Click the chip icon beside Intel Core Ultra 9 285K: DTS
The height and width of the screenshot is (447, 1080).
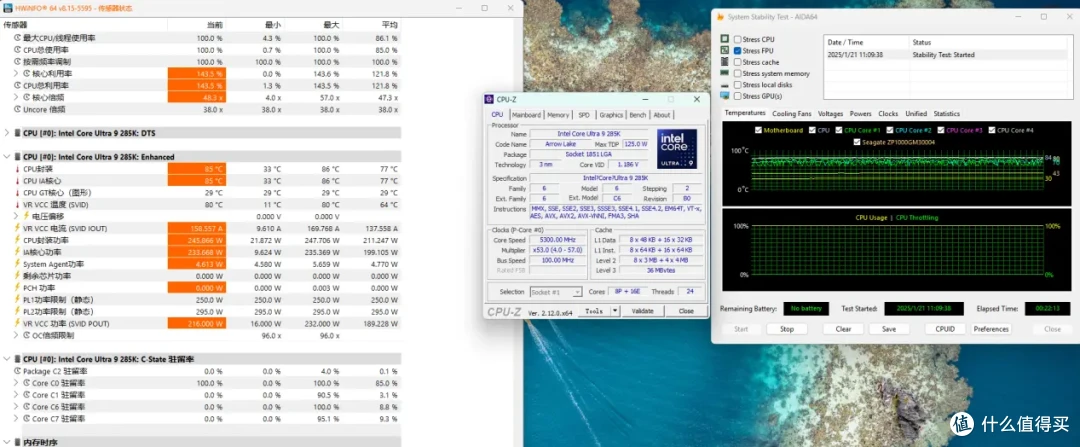click(17, 132)
